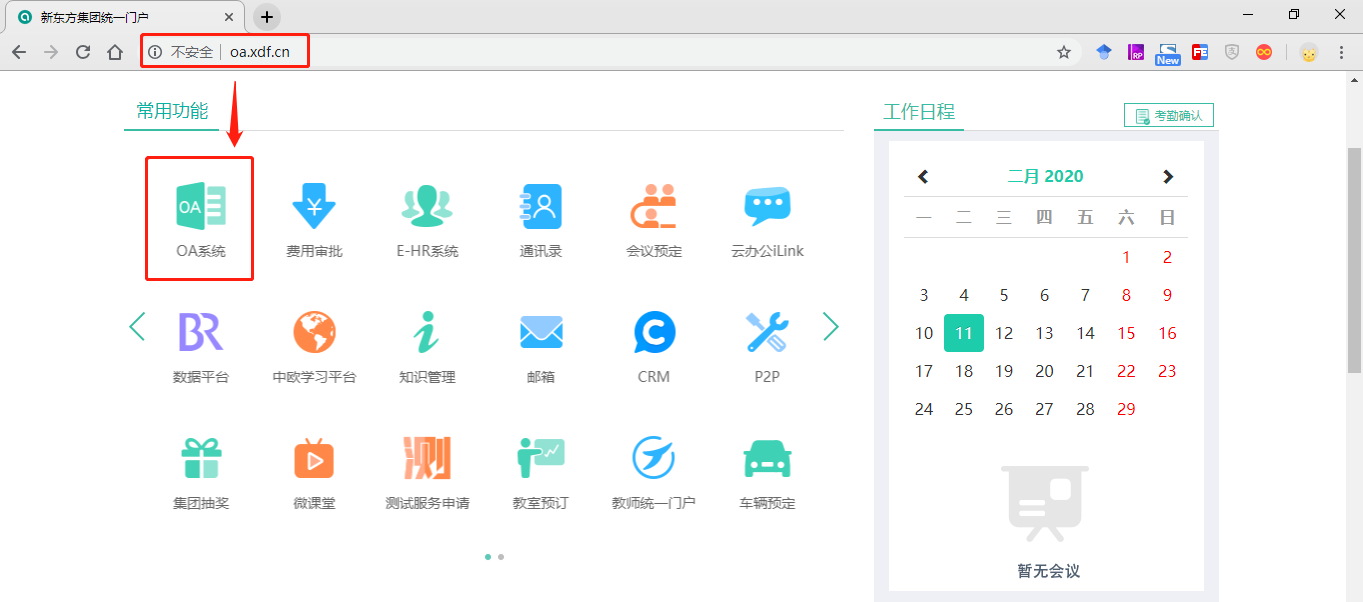
Task: Open the CRM icon
Action: [654, 333]
